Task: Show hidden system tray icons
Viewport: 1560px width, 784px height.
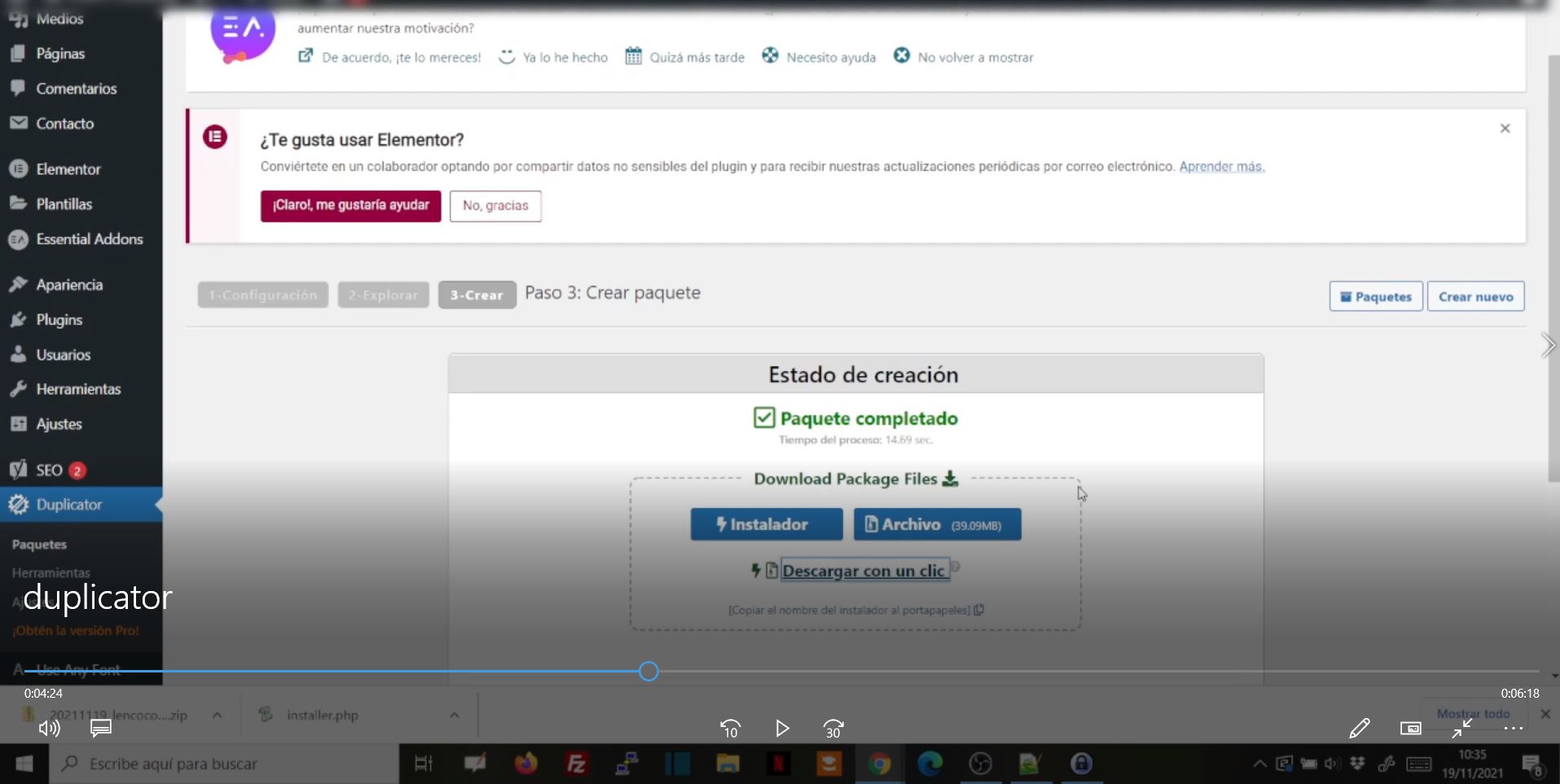Action: pos(1259,764)
